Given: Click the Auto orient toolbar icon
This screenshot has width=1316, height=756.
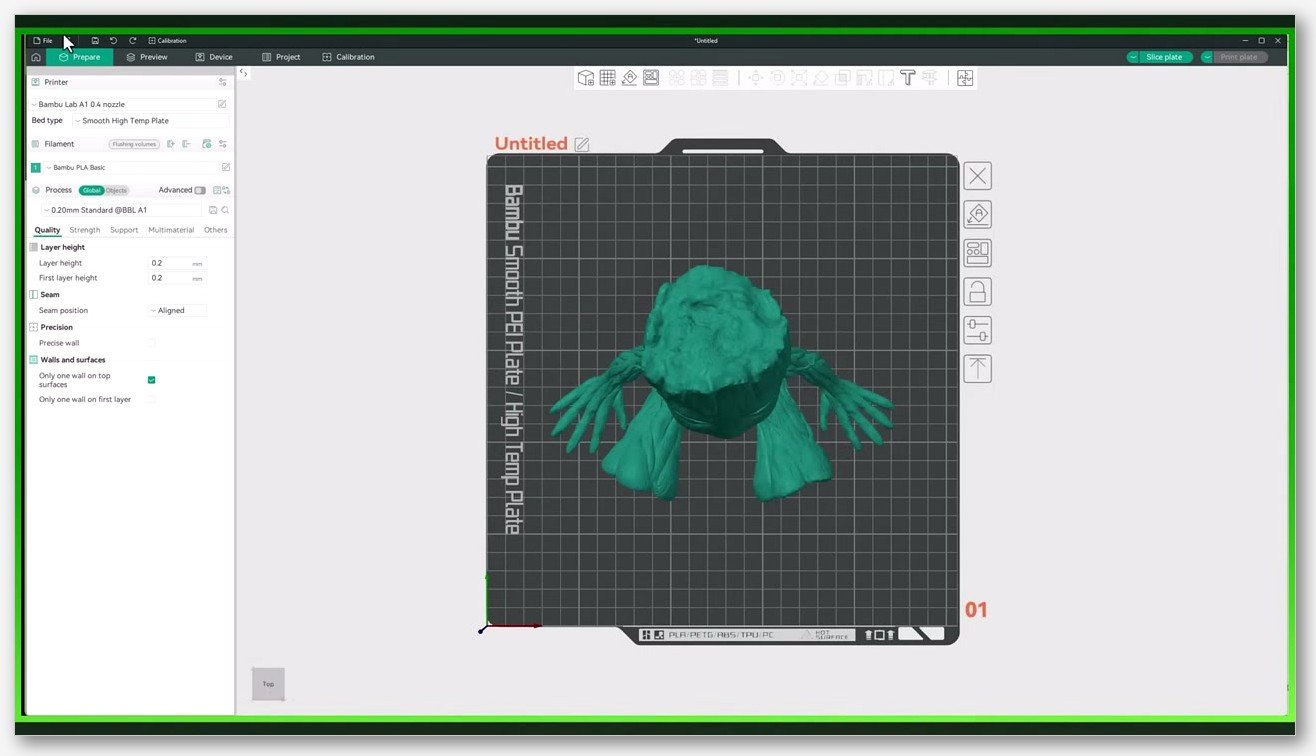Looking at the screenshot, I should [x=629, y=78].
